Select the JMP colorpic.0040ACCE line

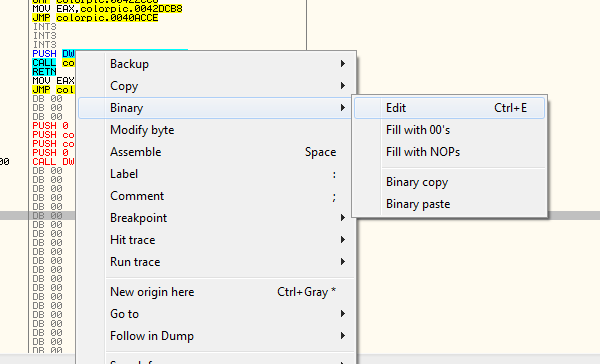pyautogui.click(x=95, y=18)
